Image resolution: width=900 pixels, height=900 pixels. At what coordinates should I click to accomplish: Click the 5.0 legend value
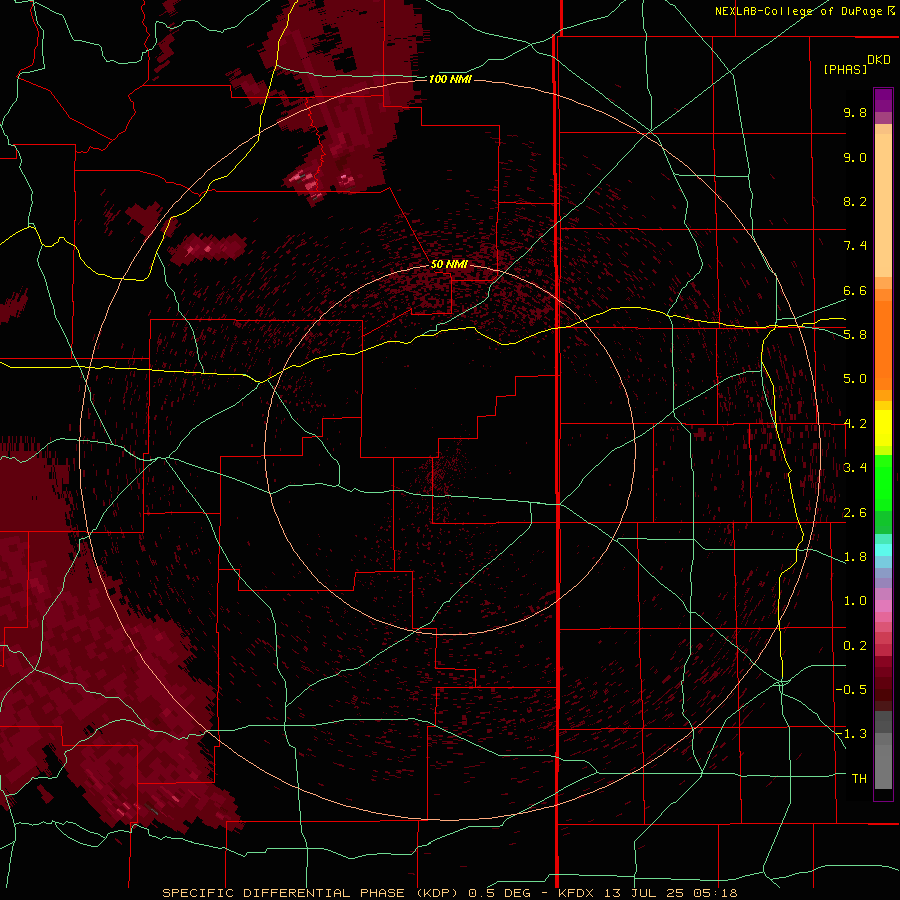point(855,379)
